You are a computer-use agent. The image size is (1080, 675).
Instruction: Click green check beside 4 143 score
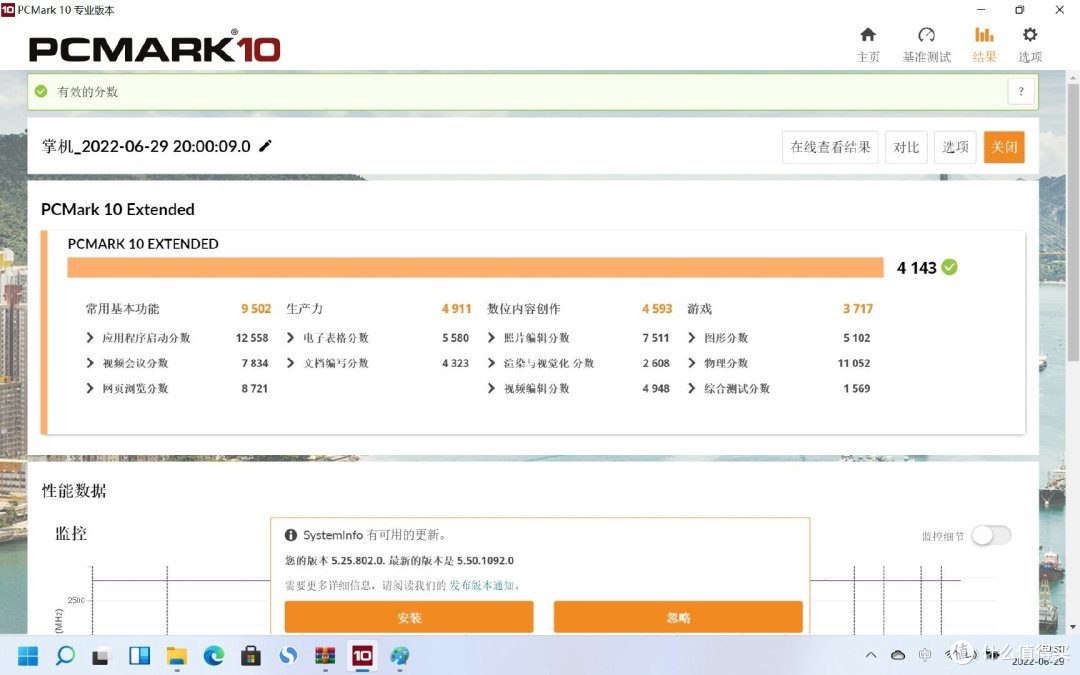(949, 267)
